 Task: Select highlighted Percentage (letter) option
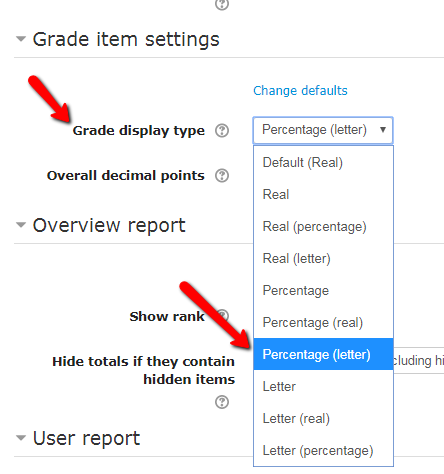323,354
